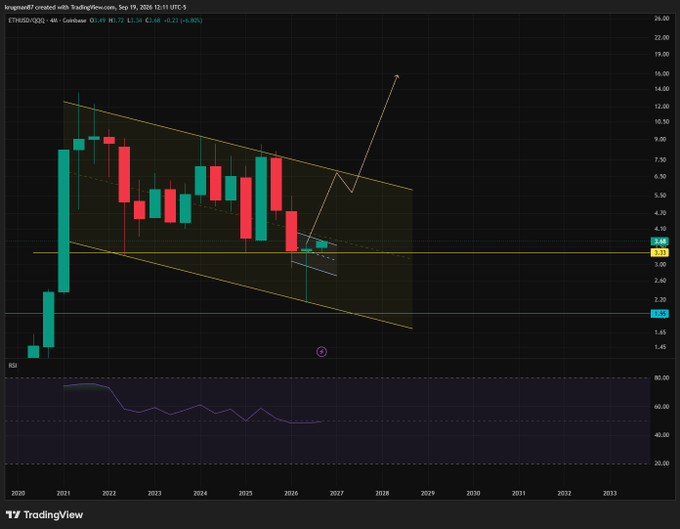Click the 20.00 RSI axis label
Image resolution: width=680 pixels, height=529 pixels.
click(x=661, y=464)
